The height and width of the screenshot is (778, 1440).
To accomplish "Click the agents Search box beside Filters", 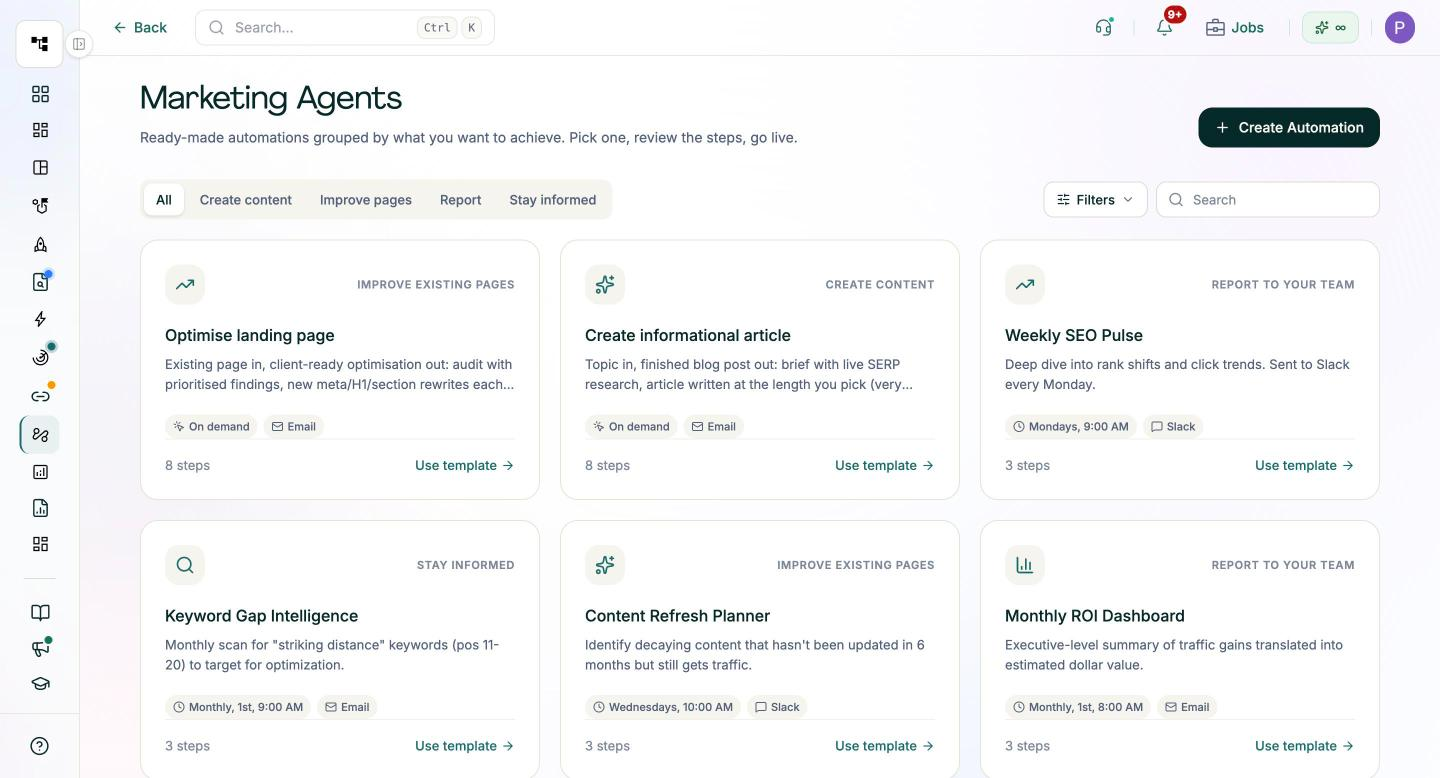I will [x=1268, y=200].
